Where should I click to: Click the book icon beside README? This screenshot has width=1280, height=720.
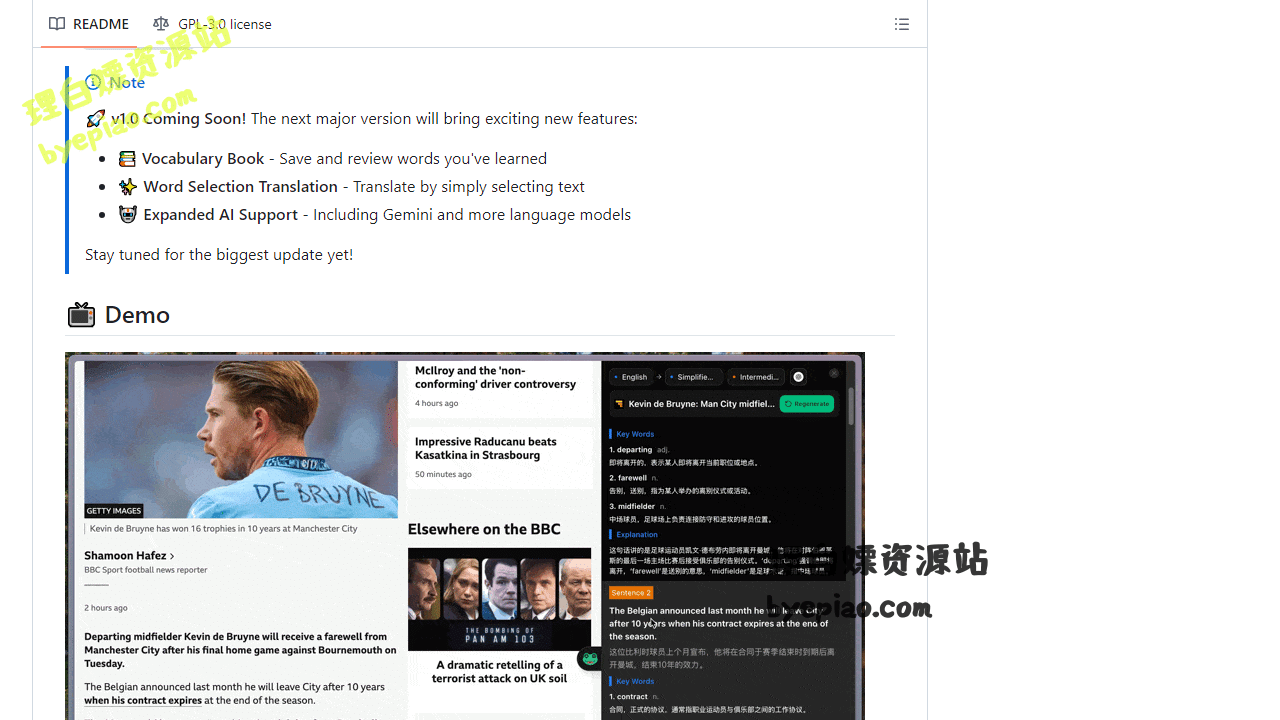57,24
